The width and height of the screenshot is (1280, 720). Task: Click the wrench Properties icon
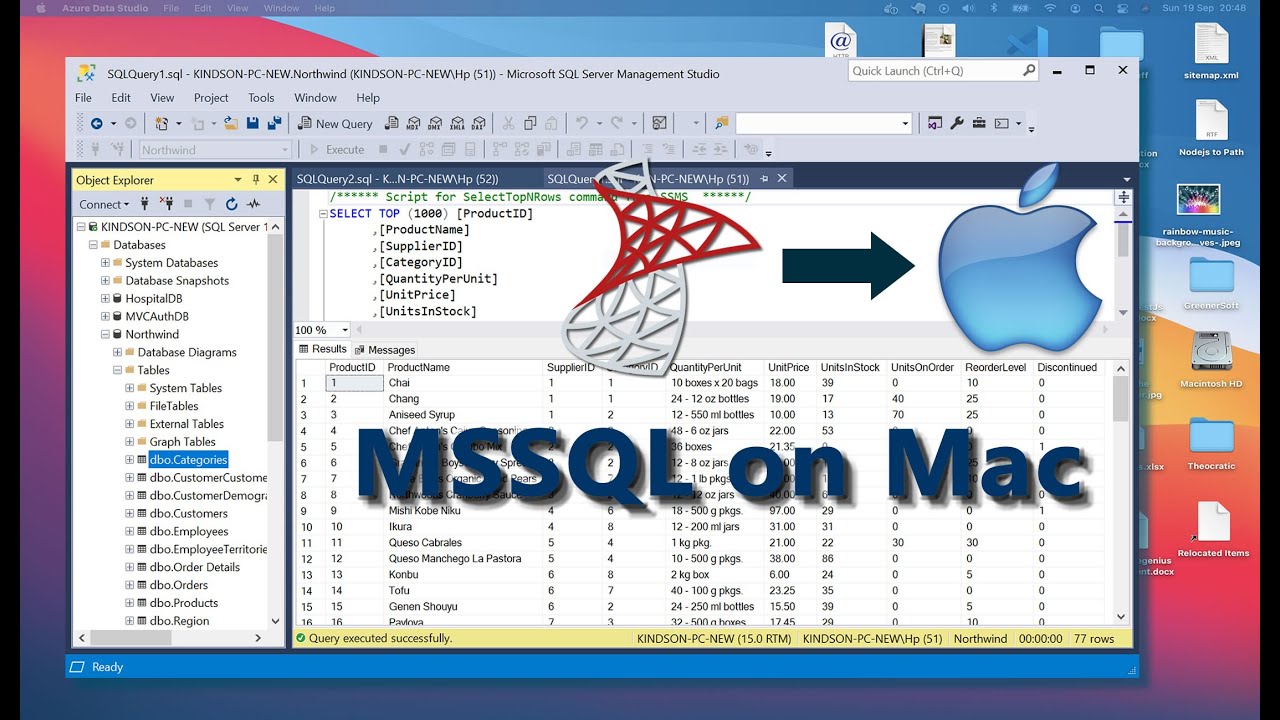957,123
